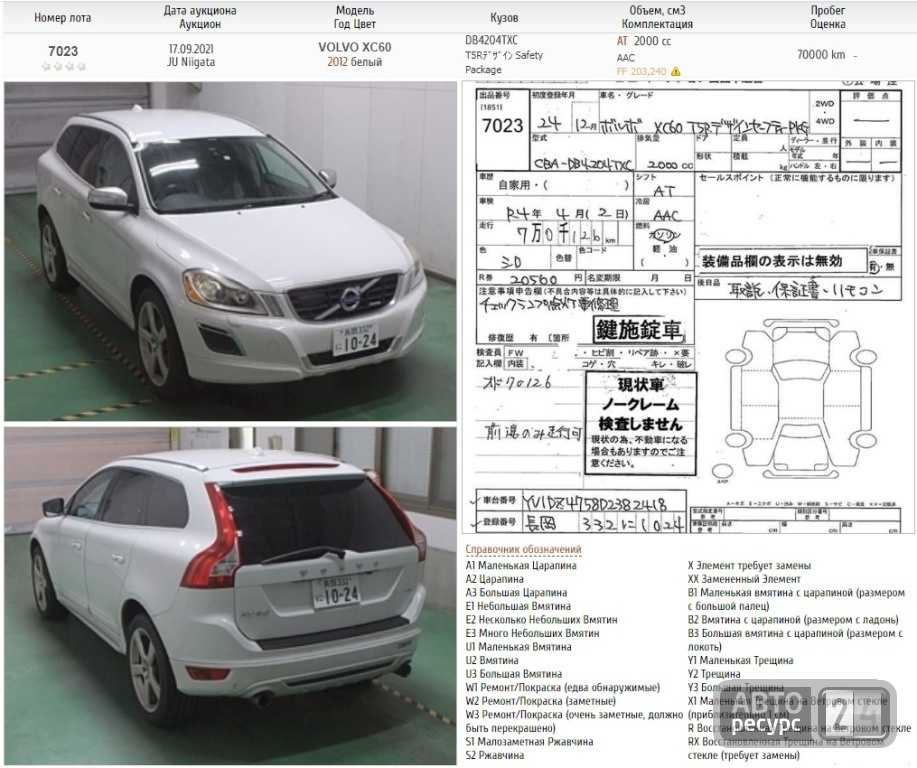This screenshot has width=917, height=768.
Task: Click the yellow warning icon beside FF 203,240
Action: (675, 72)
